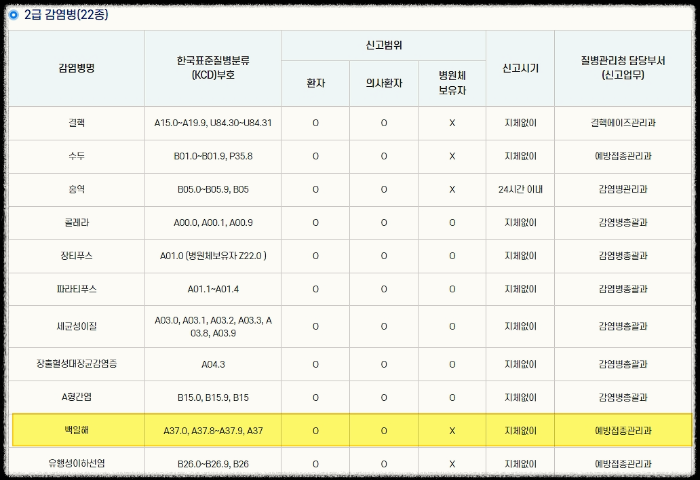700x480 pixels.
Task: Click 예방접종관리과 in the 수두 row
Action: click(623, 156)
